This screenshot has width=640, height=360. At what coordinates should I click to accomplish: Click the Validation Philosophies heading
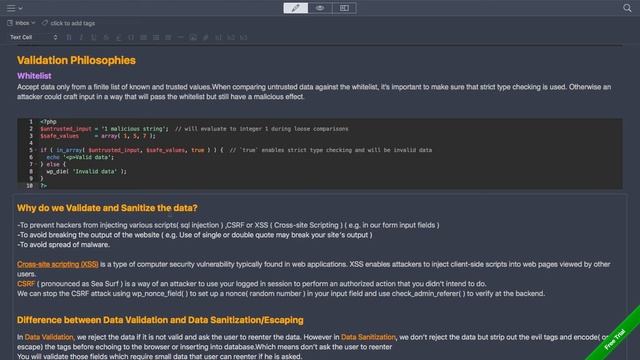(76, 60)
